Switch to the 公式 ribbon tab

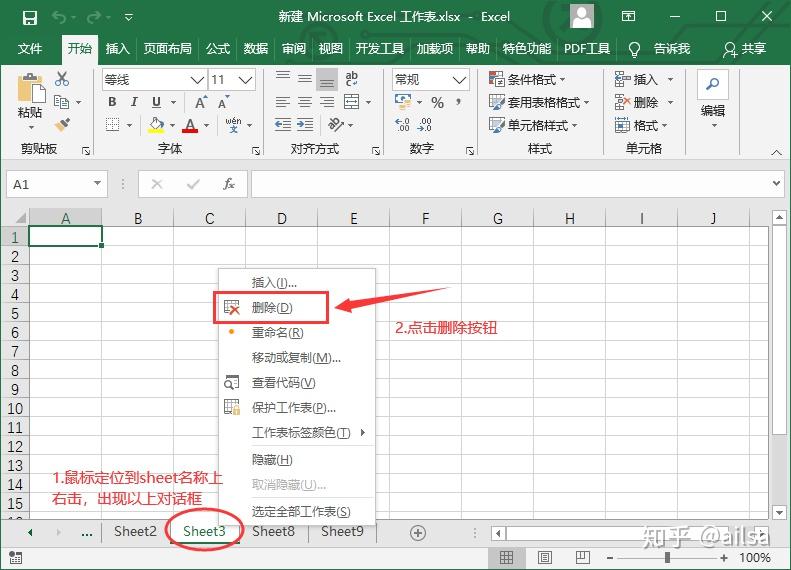click(218, 49)
